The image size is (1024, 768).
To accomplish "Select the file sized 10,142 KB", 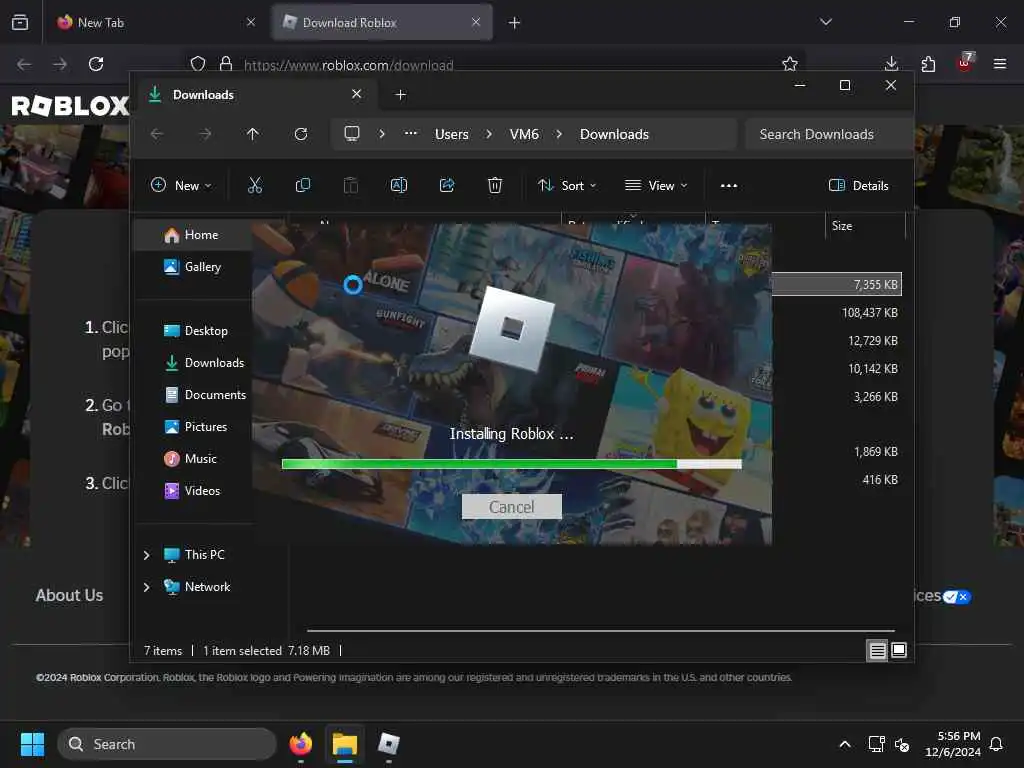I will tap(873, 369).
